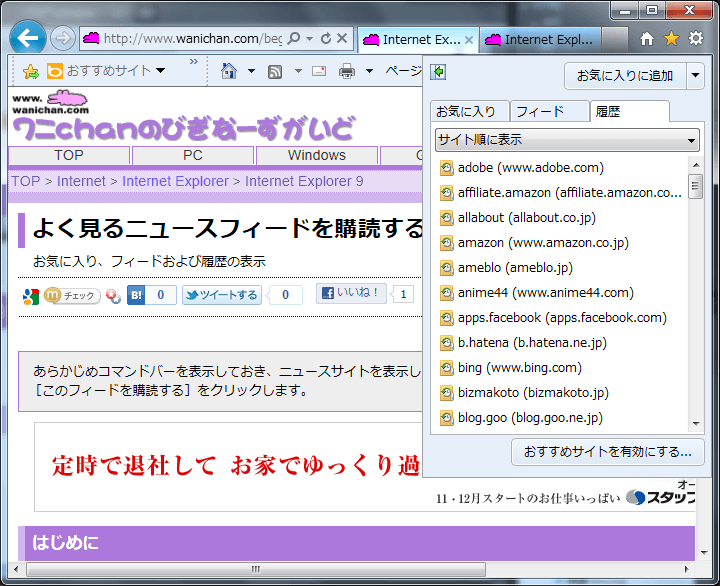720x586 pixels.
Task: Expand affiliate.amazon history entry
Action: [x=559, y=192]
